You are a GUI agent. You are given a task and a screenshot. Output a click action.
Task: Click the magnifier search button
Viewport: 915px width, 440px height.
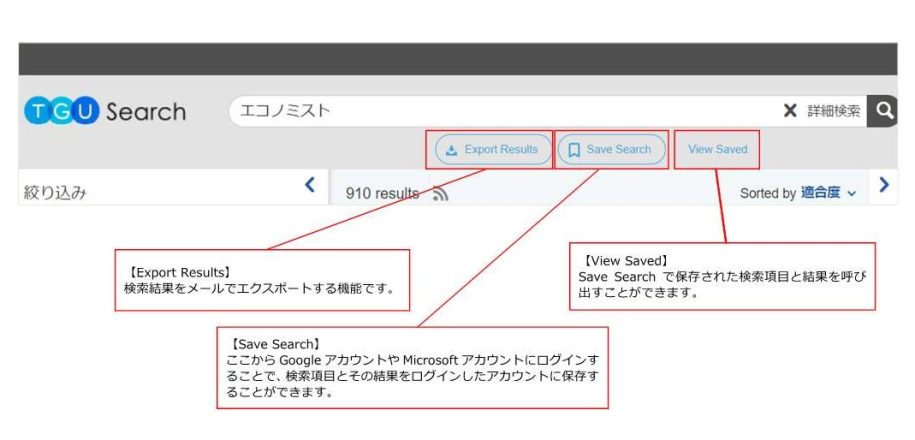click(883, 111)
